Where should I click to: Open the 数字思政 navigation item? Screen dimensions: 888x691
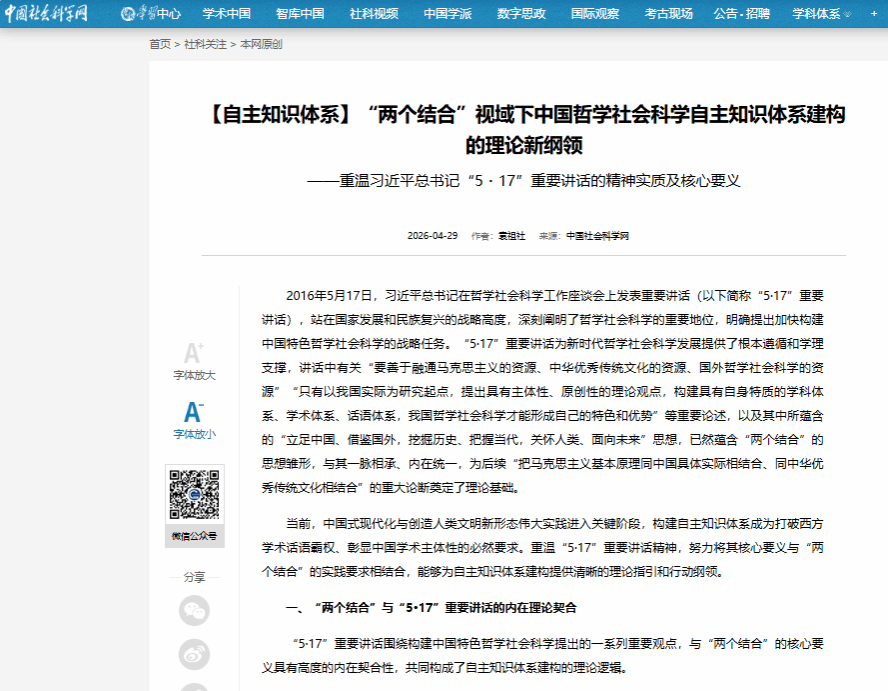(521, 14)
